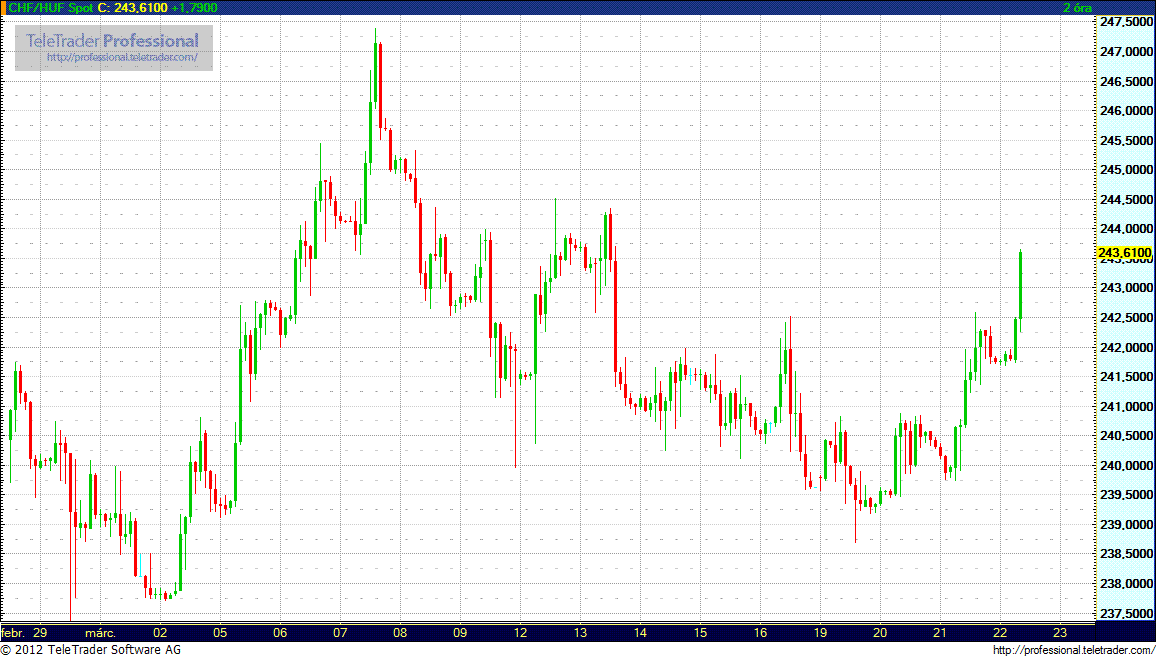The height and width of the screenshot is (659, 1156).
Task: Click the "febr." month label on time axis
Action: 13,633
